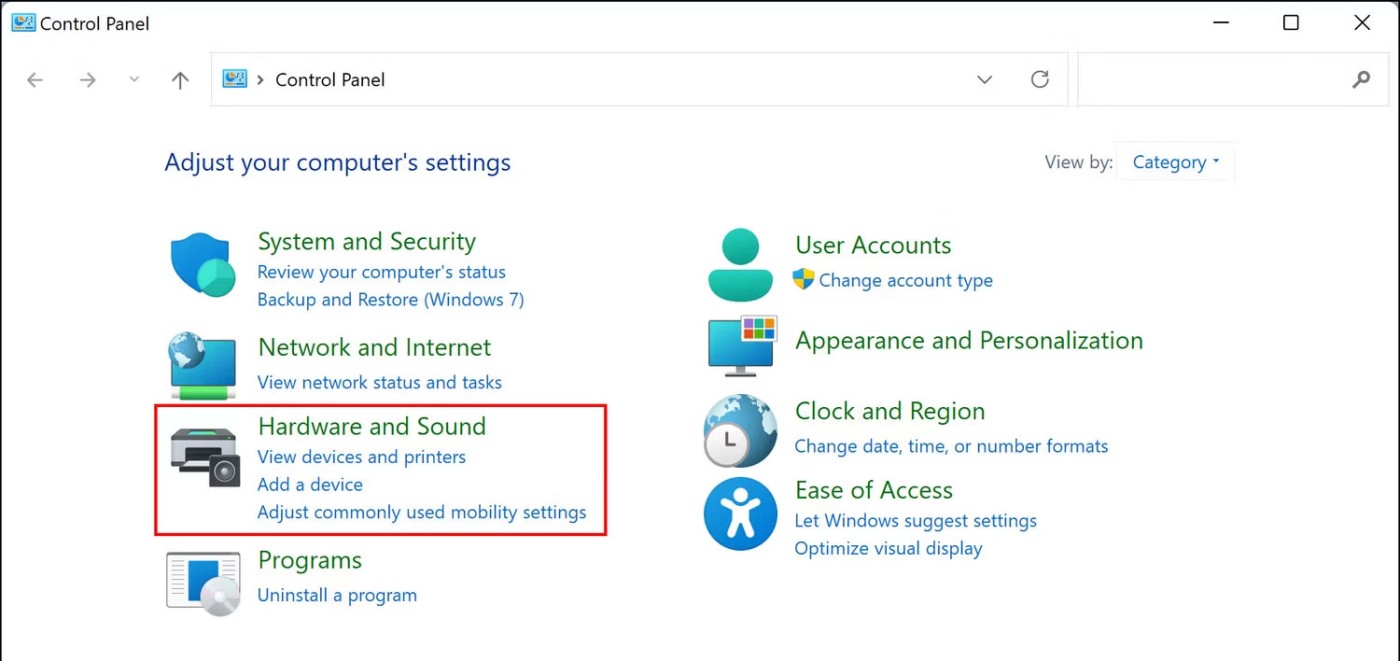This screenshot has height=661, width=1400.
Task: Open the address bar history dropdown
Action: [984, 80]
